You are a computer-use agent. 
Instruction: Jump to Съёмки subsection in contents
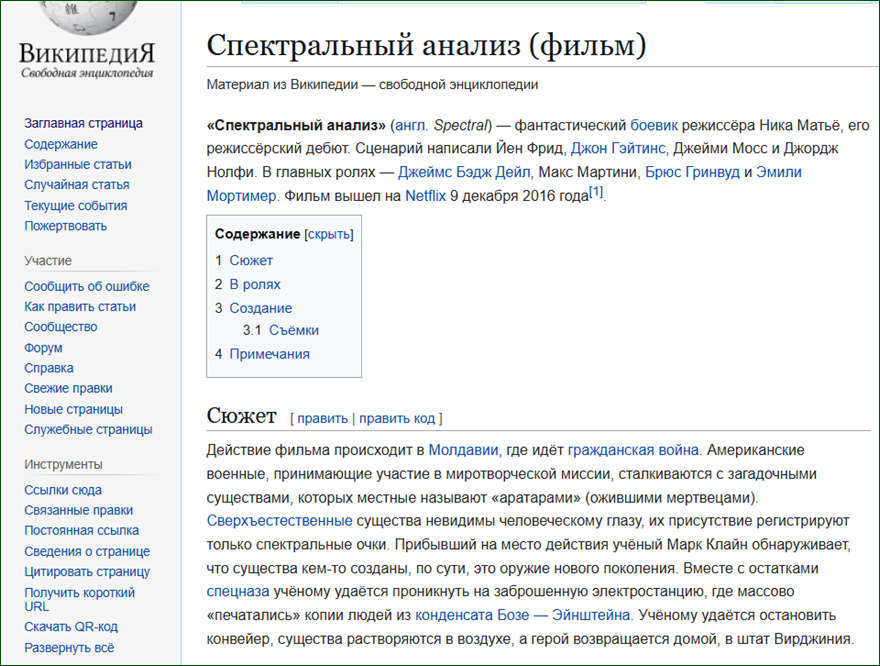294,330
